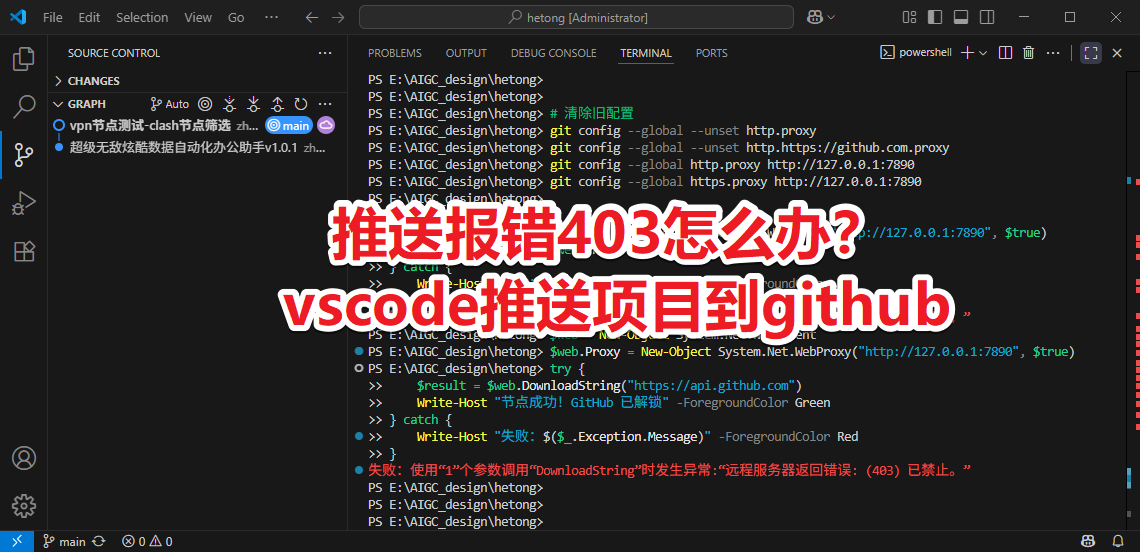Open Copilot chat icon in title bar

(814, 17)
